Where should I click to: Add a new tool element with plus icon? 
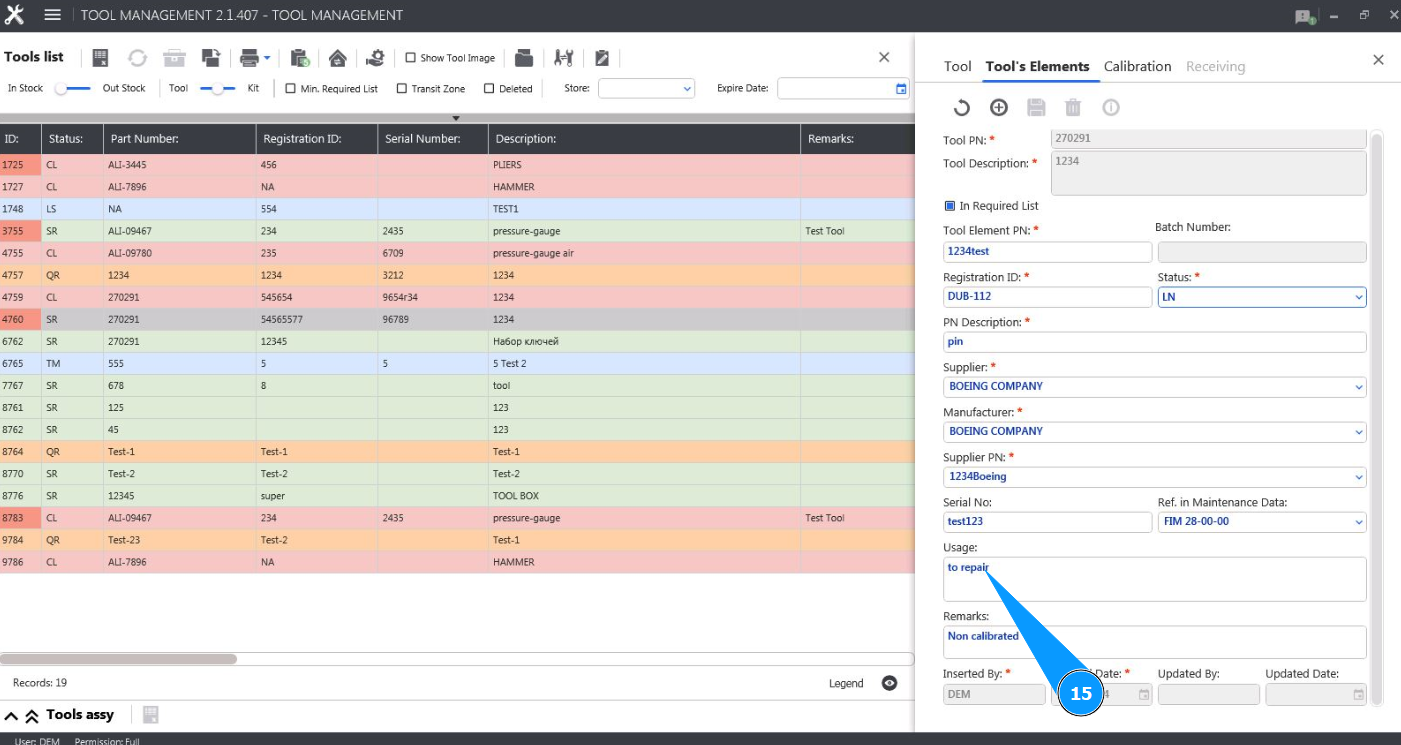click(x=998, y=108)
